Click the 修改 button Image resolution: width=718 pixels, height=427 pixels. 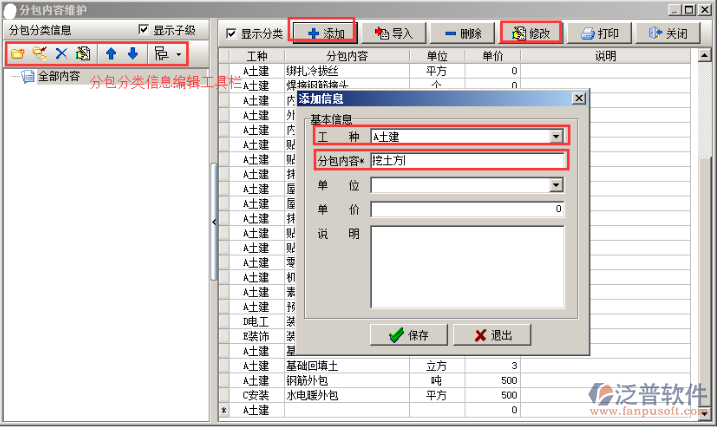(531, 33)
